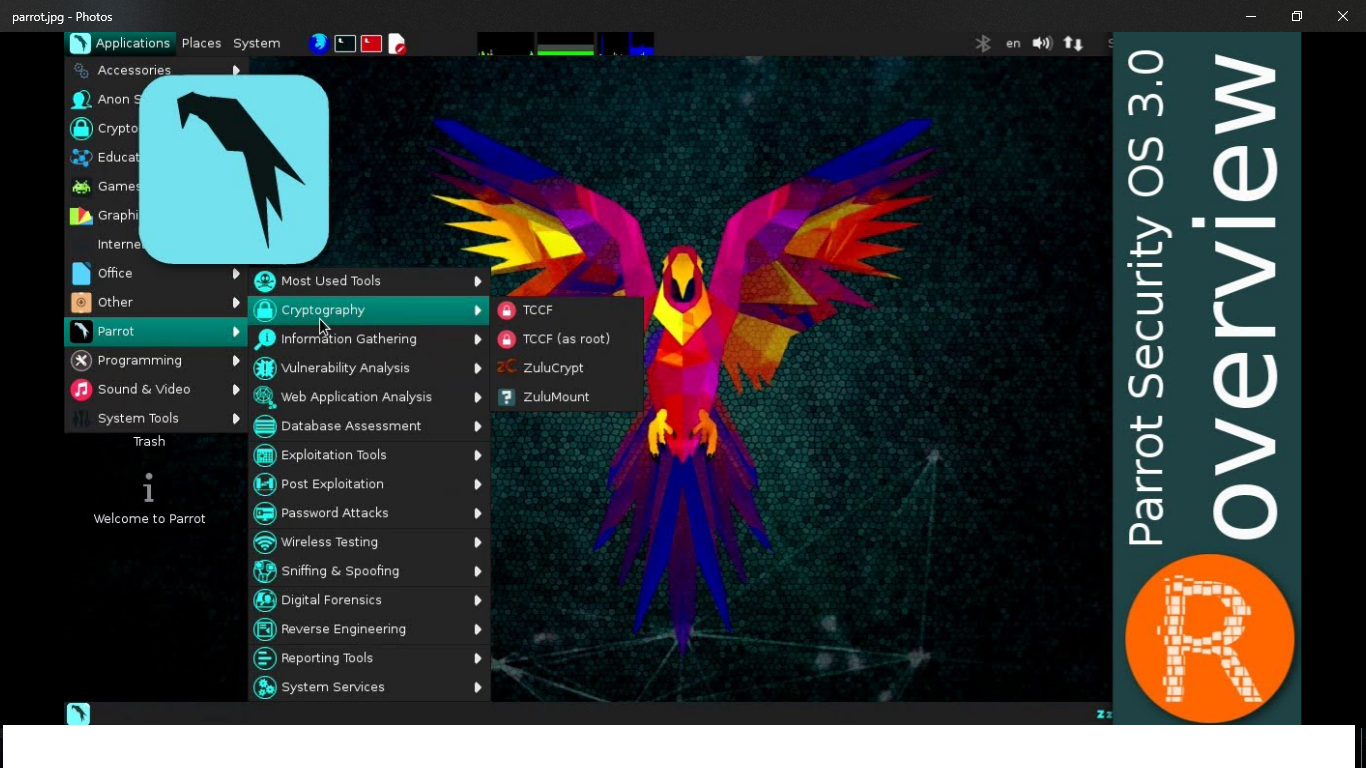
Task: Click the Sniffing & Spoofing icon
Action: point(265,571)
